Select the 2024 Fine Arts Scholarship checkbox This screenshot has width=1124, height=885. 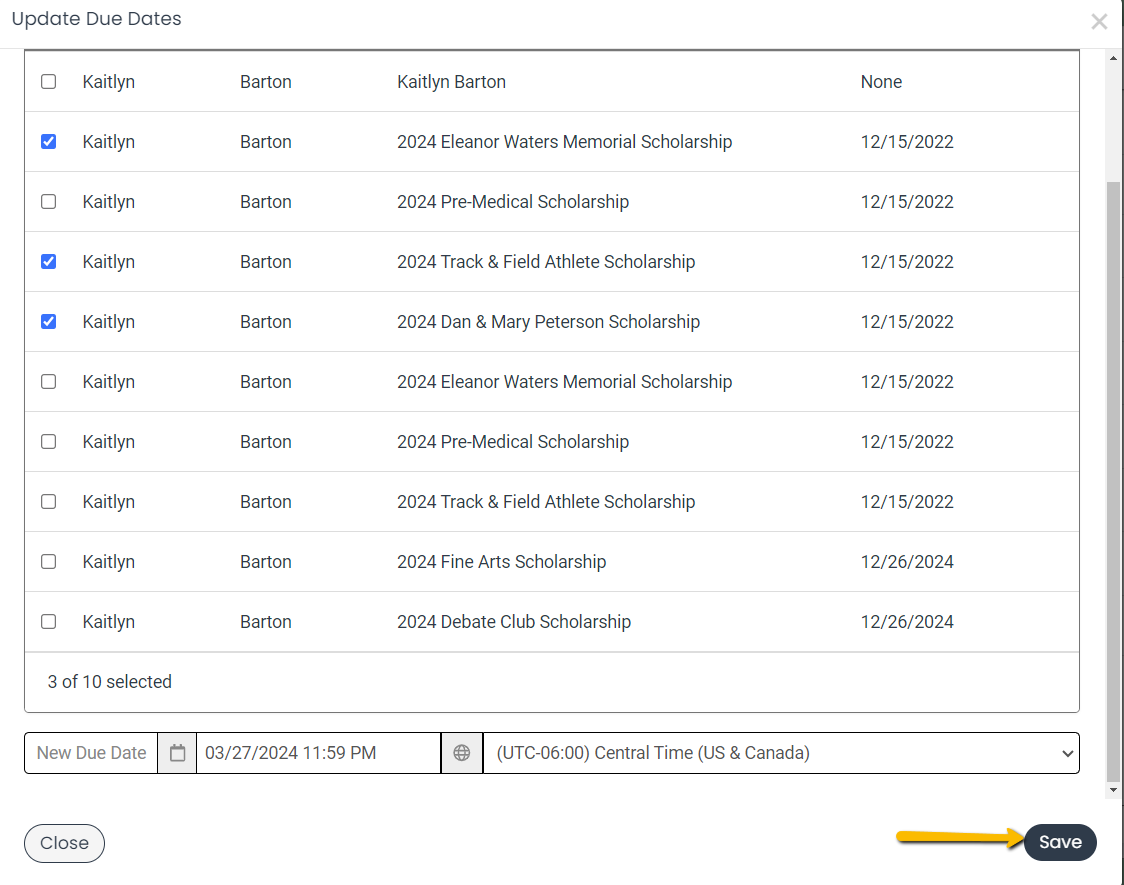pyautogui.click(x=49, y=562)
